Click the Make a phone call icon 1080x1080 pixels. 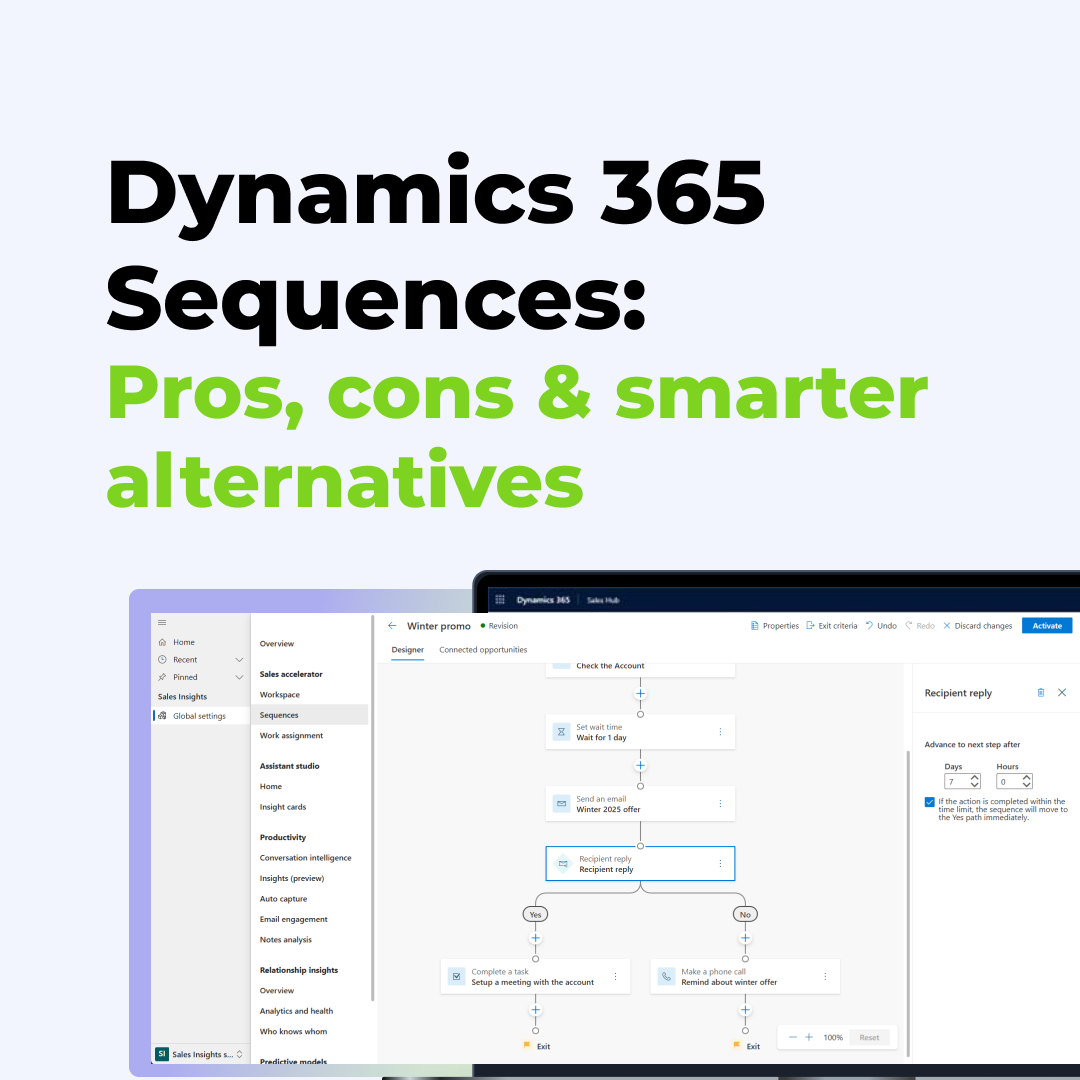coord(666,977)
